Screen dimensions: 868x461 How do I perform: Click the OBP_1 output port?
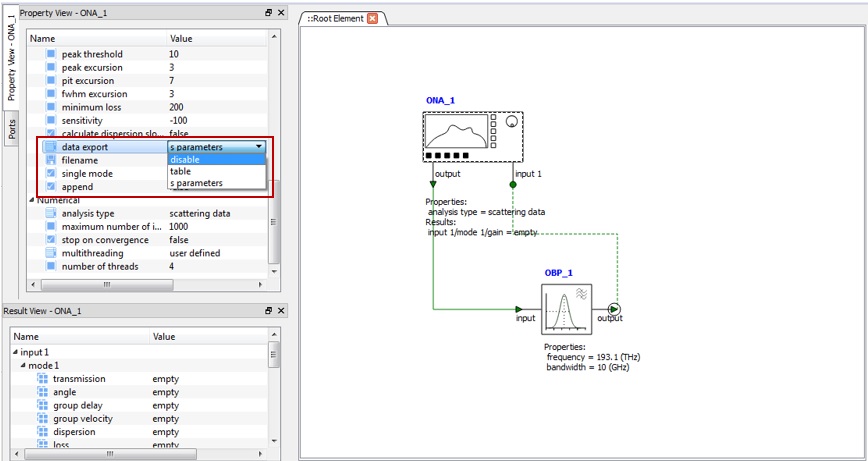click(x=614, y=309)
